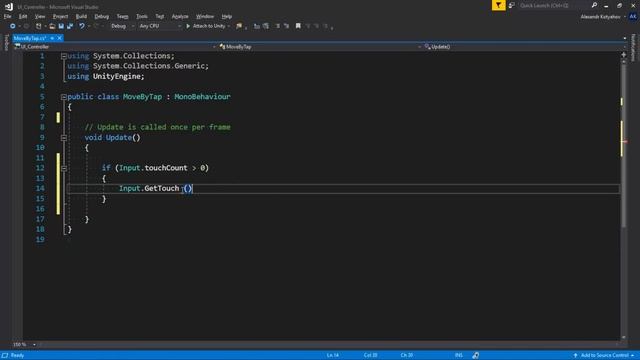Click the Alexandr account name
The height and width of the screenshot is (360, 640).
[x=600, y=17]
